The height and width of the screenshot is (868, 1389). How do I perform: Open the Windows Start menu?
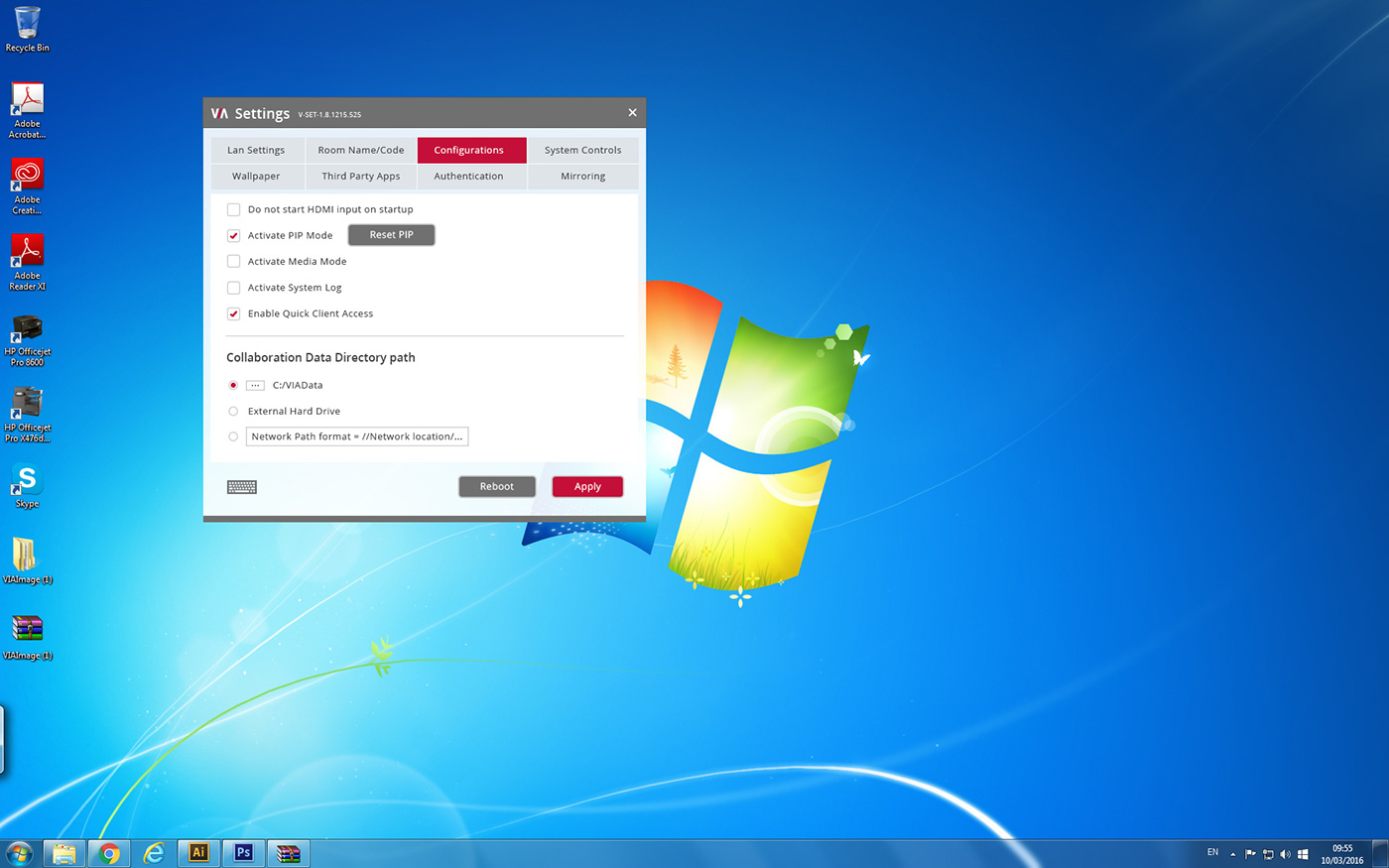(x=19, y=853)
